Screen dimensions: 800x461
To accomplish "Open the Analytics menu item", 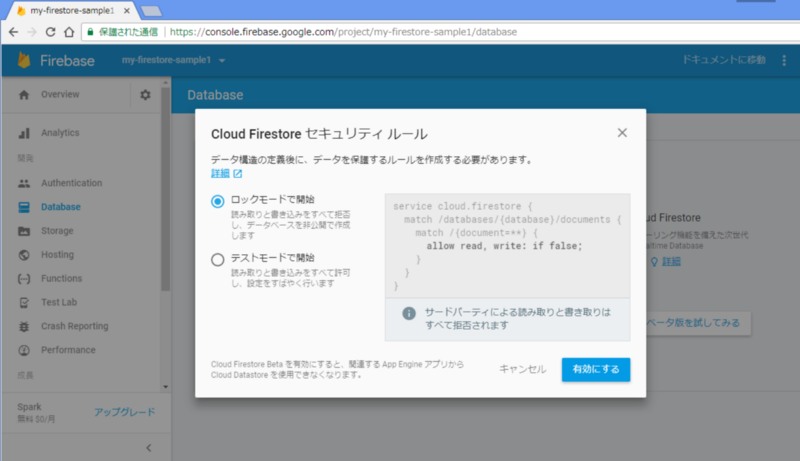I will 60,133.
